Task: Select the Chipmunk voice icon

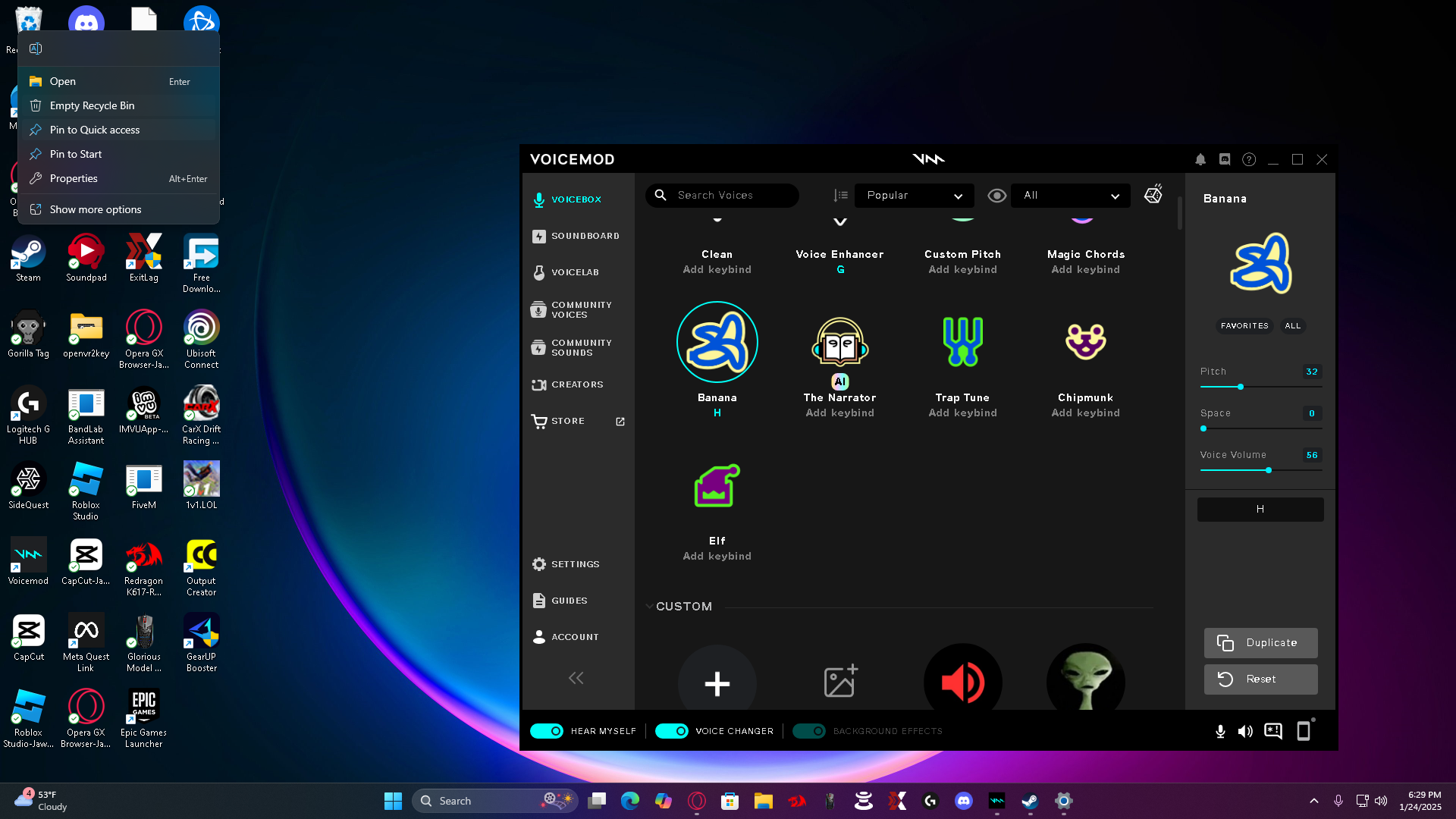Action: [x=1085, y=342]
